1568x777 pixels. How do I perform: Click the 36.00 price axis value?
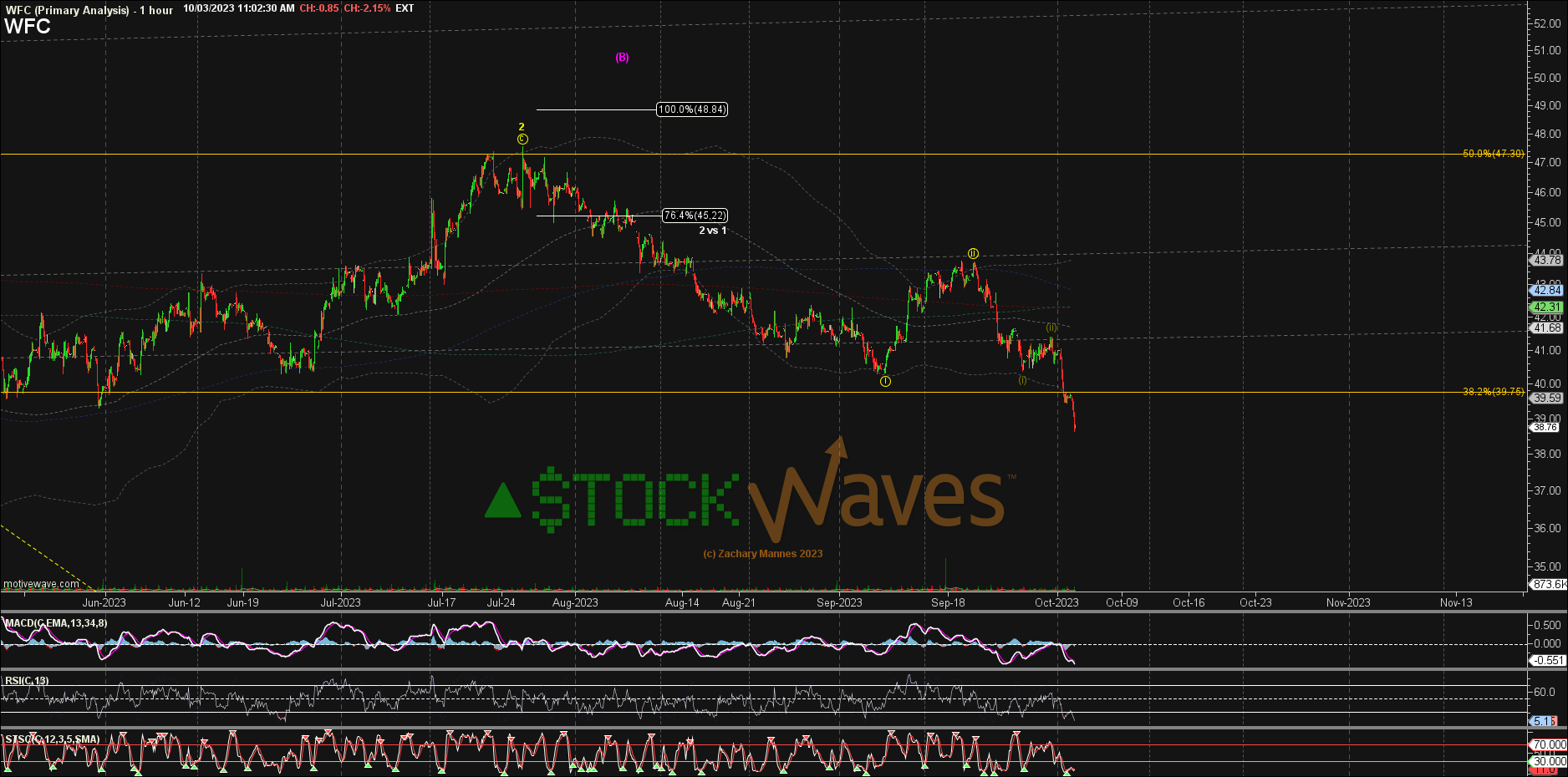coord(1547,528)
